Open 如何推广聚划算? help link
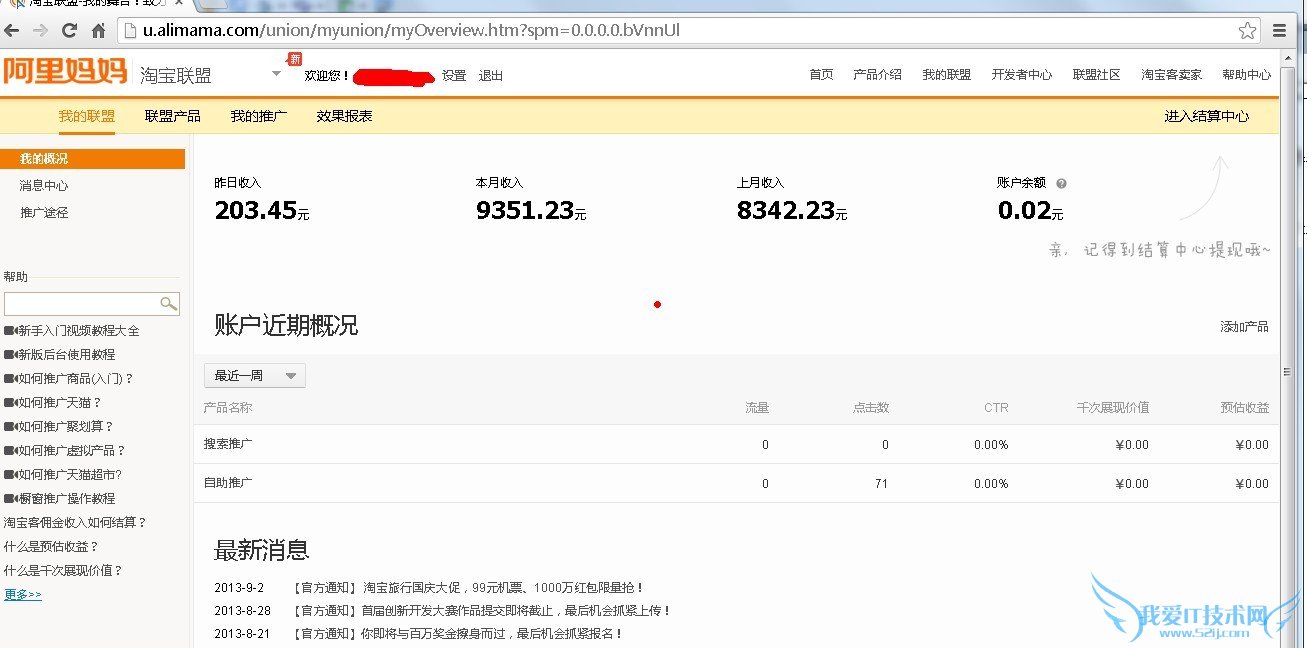This screenshot has width=1307, height=648. pos(59,427)
